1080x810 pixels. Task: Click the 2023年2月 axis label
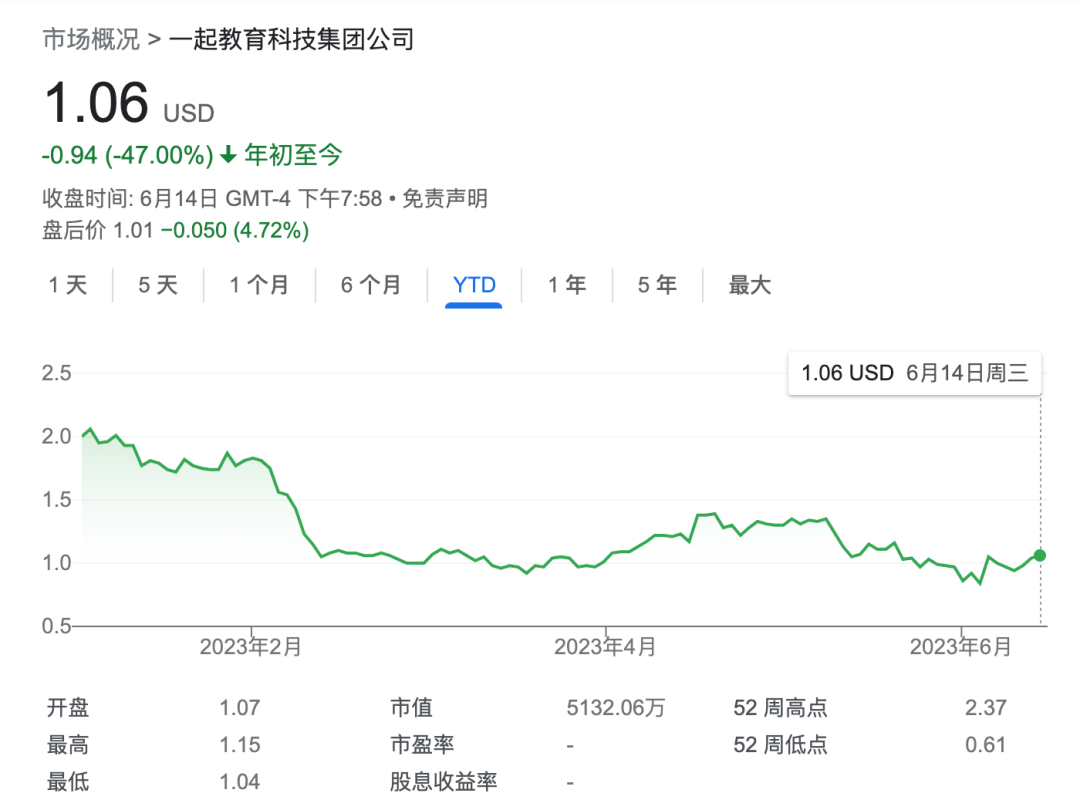click(251, 647)
